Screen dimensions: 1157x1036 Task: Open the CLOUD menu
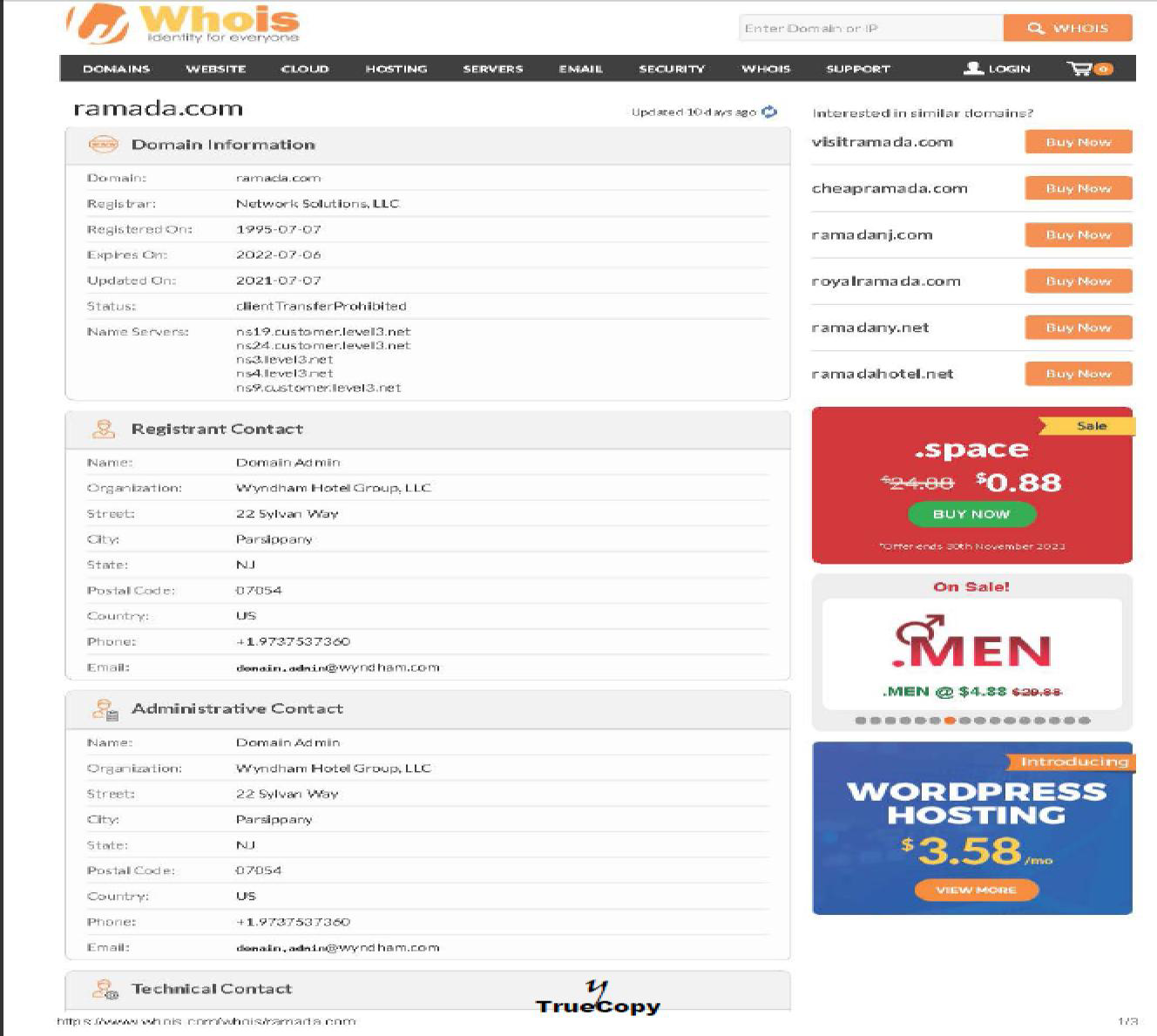coord(305,69)
